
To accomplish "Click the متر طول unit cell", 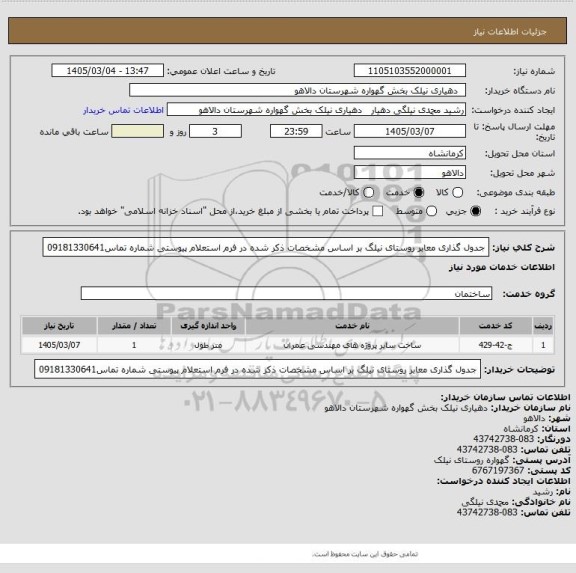I will pyautogui.click(x=208, y=345).
